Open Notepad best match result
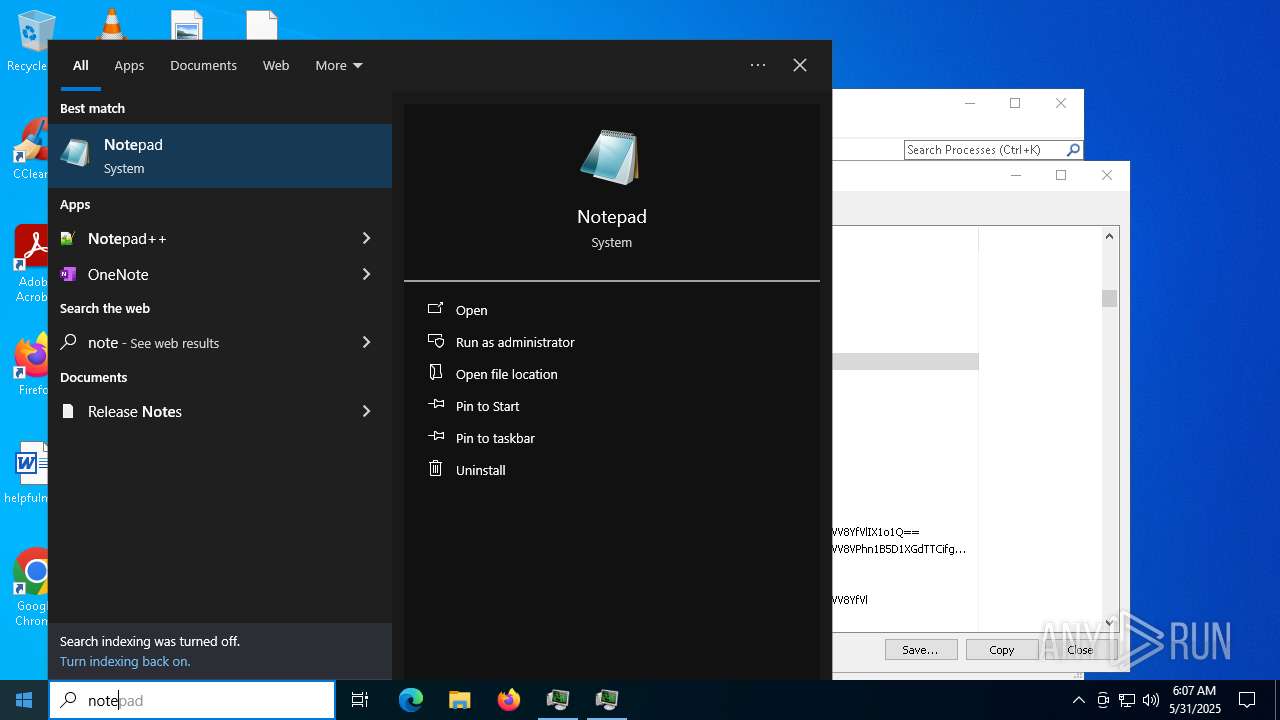 [220, 156]
